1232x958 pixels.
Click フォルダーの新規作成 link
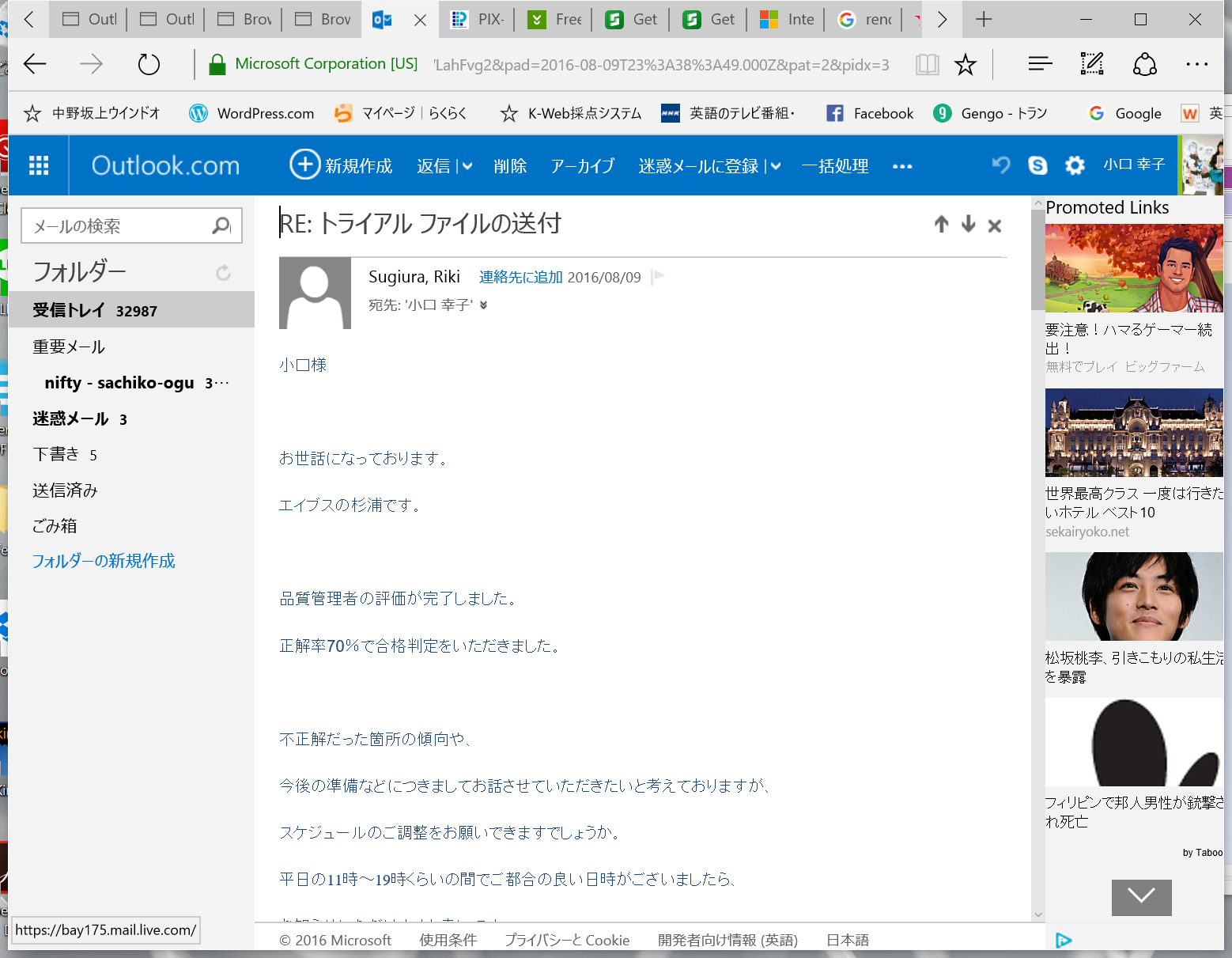pos(104,561)
